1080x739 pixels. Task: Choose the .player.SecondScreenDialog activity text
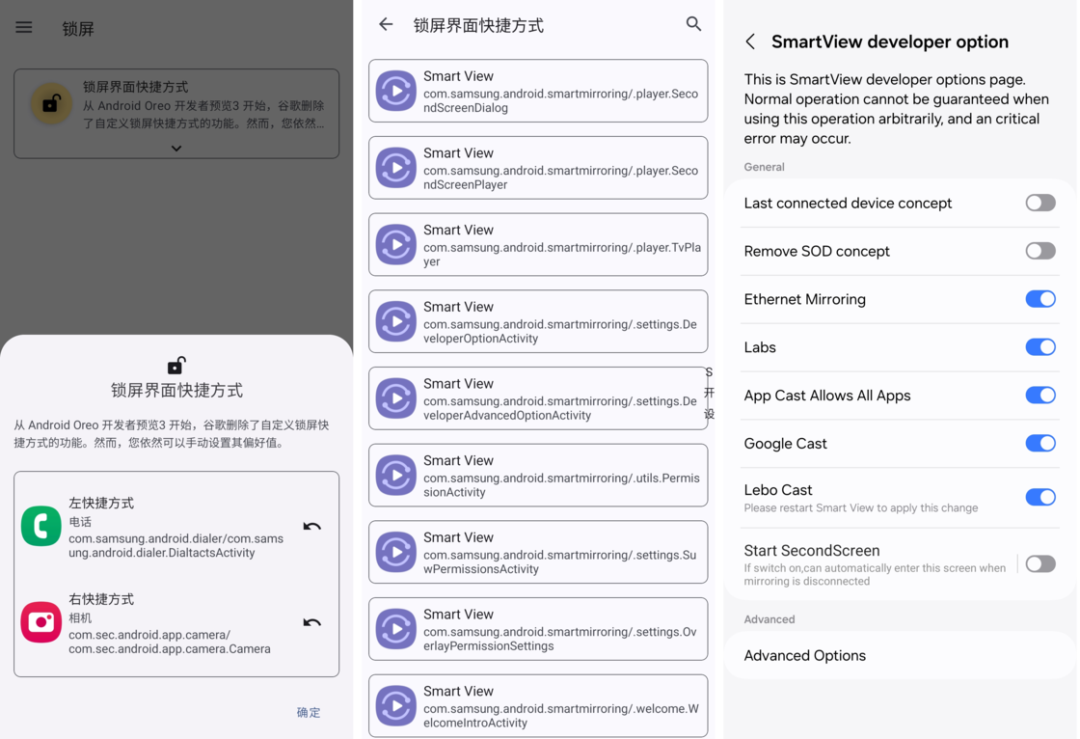tap(561, 101)
